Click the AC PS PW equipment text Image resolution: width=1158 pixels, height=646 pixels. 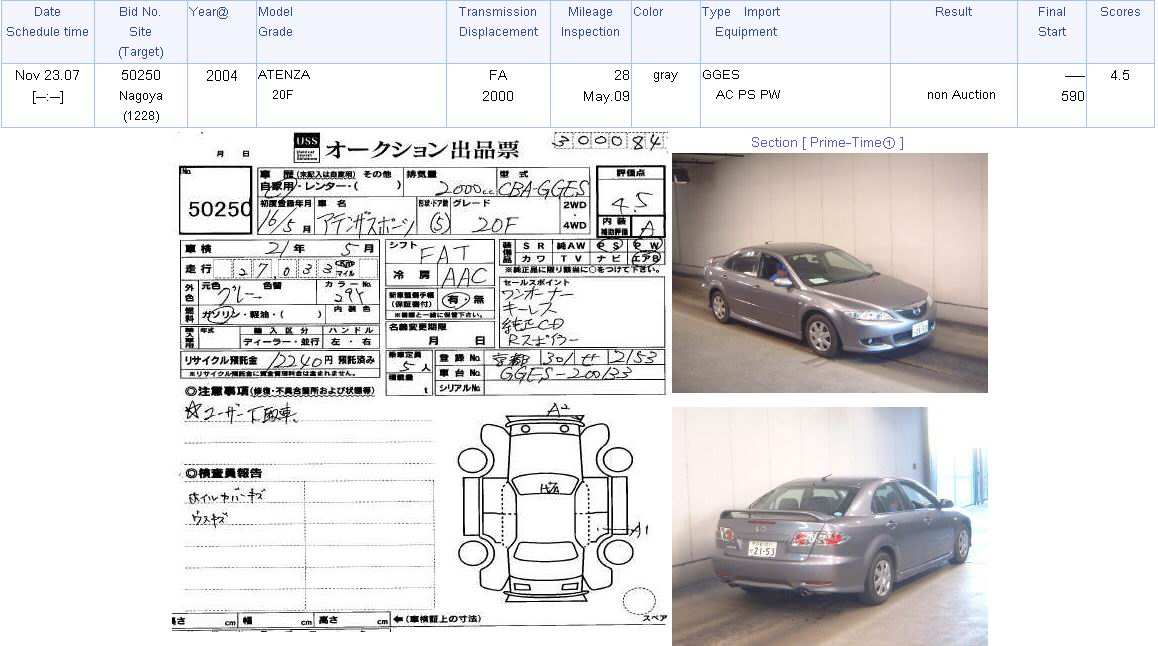pyautogui.click(x=747, y=95)
